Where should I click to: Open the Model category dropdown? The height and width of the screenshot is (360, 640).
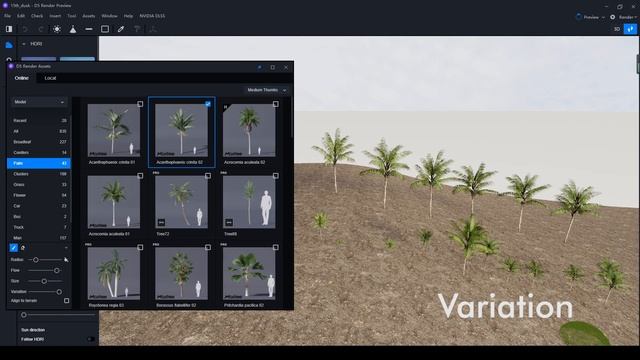(39, 102)
